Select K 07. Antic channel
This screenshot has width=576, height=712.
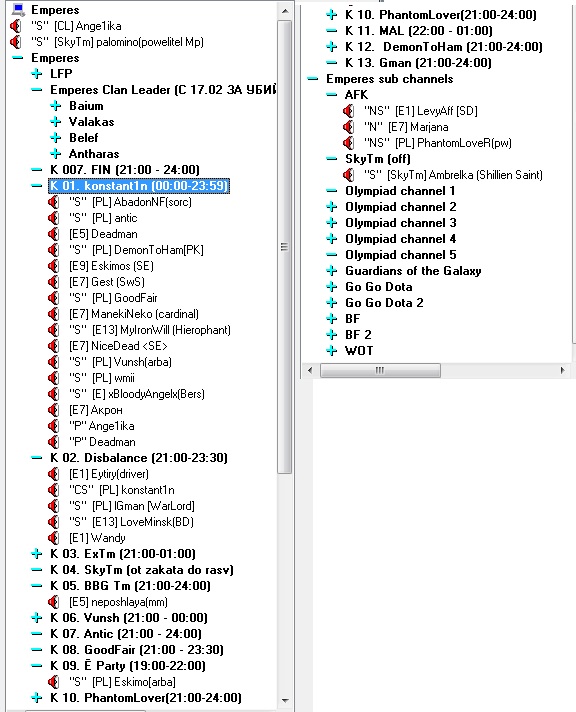[x=125, y=633]
